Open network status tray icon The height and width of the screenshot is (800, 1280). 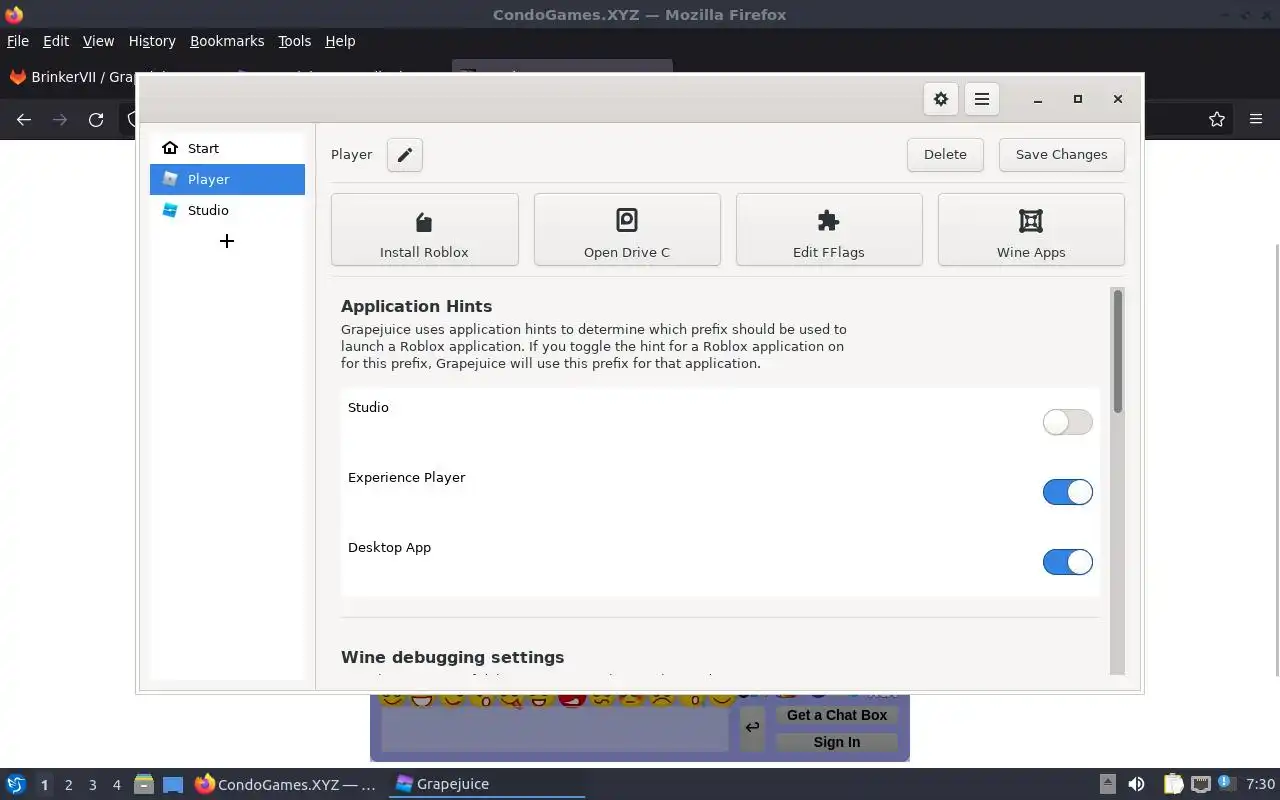[x=1201, y=784]
